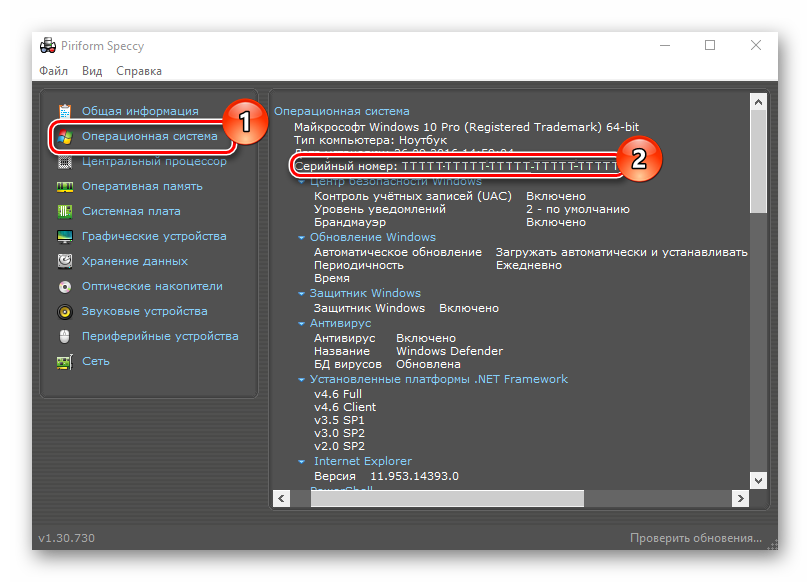The image size is (810, 582).
Task: Open Графические устройства section
Action: 154,236
